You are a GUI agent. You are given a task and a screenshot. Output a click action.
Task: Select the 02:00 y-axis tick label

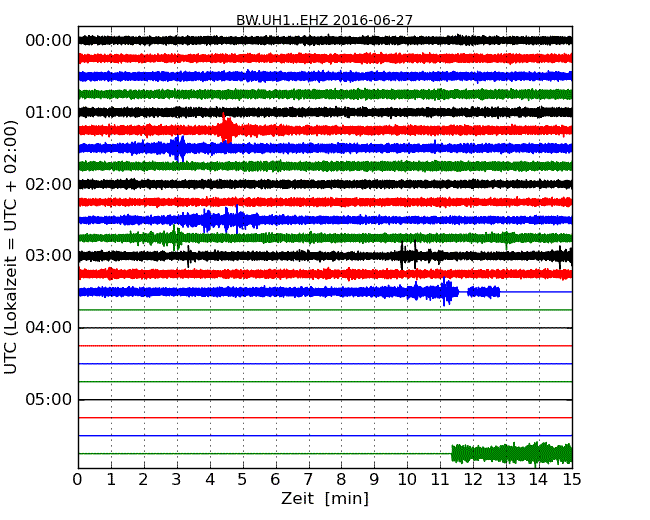48,184
